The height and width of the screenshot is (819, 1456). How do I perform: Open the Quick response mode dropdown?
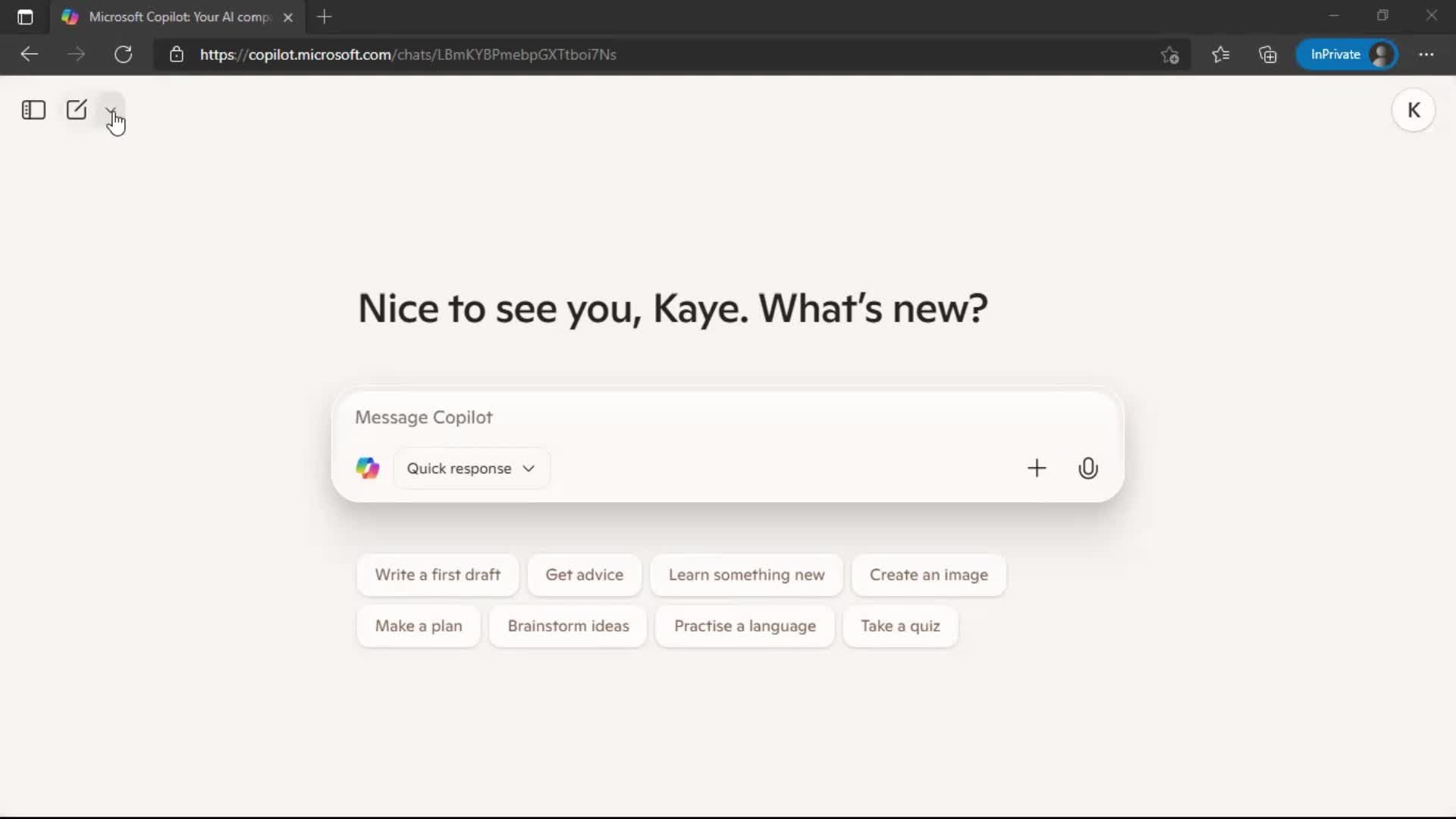pos(472,468)
